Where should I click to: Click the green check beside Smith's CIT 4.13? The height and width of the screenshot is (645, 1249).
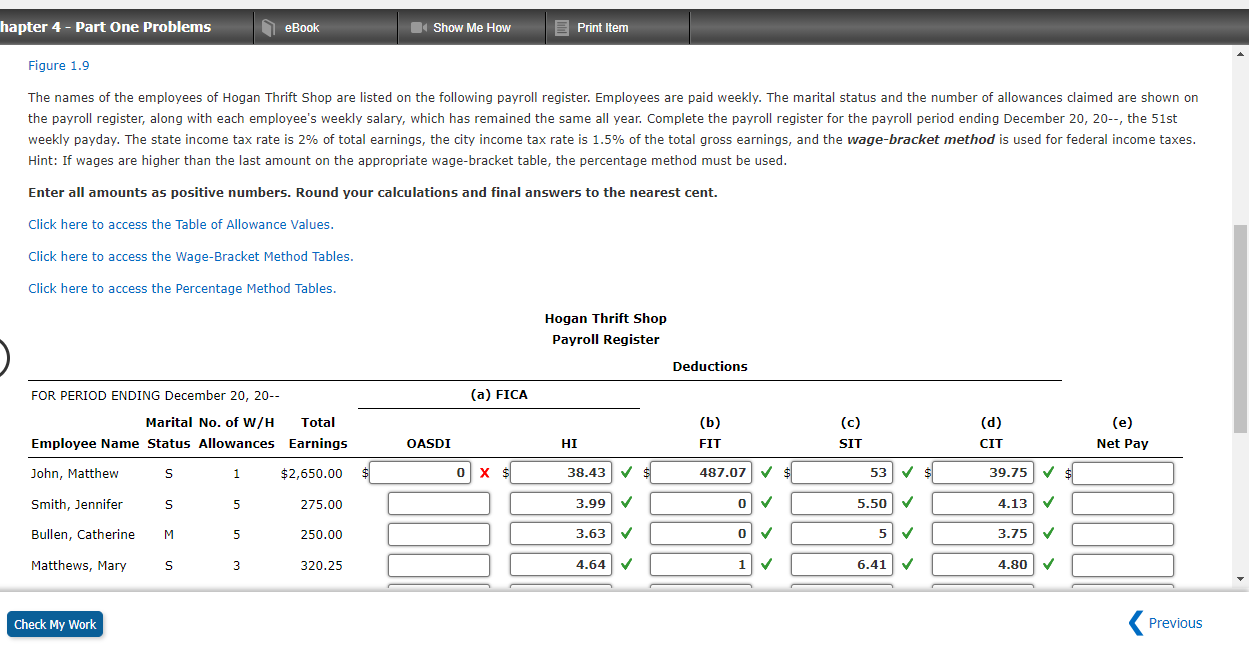(1047, 504)
